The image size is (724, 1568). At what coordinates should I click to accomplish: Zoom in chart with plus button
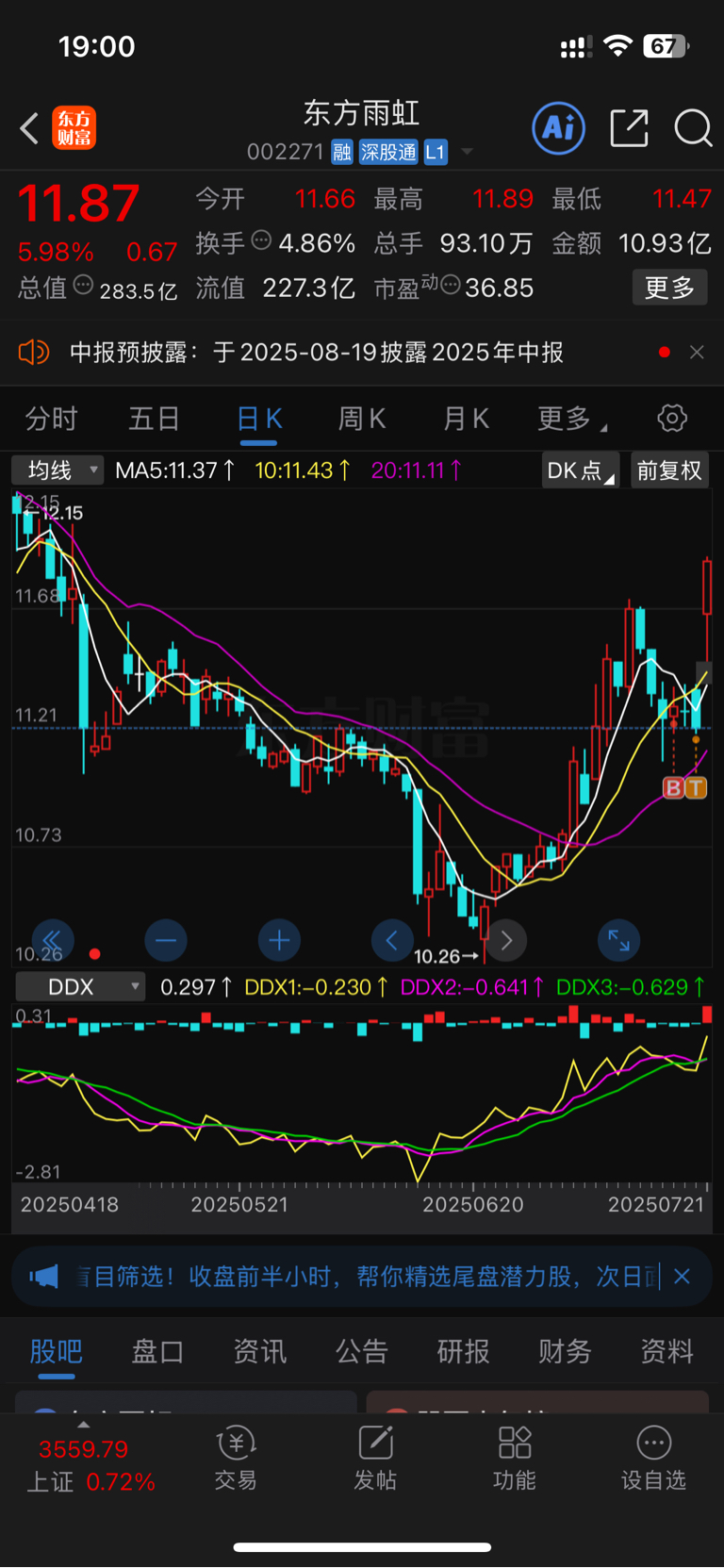(x=279, y=940)
